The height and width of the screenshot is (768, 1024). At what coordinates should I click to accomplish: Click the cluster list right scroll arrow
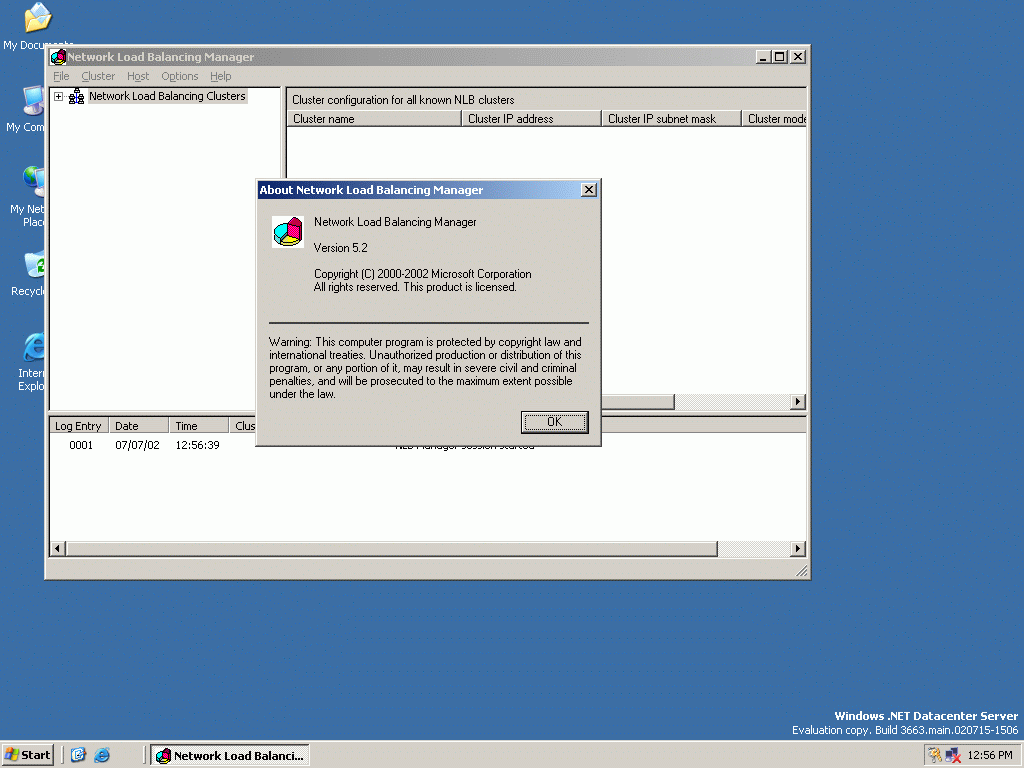797,402
